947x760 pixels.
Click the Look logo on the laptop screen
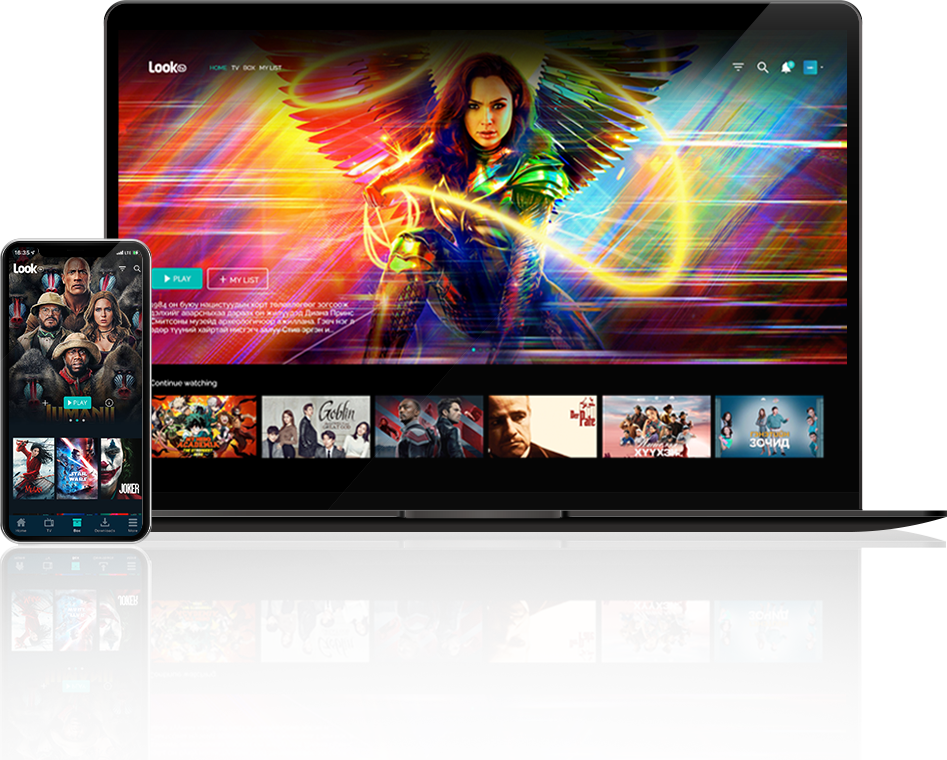tap(167, 68)
